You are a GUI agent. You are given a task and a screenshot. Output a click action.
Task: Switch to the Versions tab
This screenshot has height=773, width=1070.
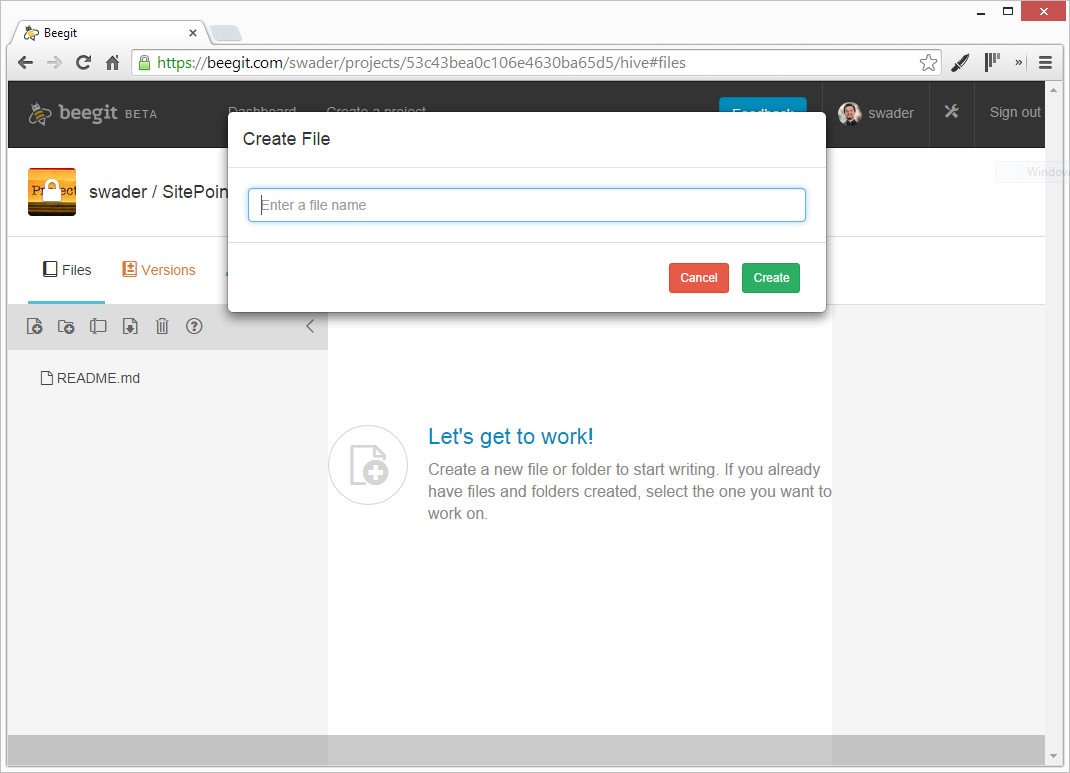pos(159,269)
